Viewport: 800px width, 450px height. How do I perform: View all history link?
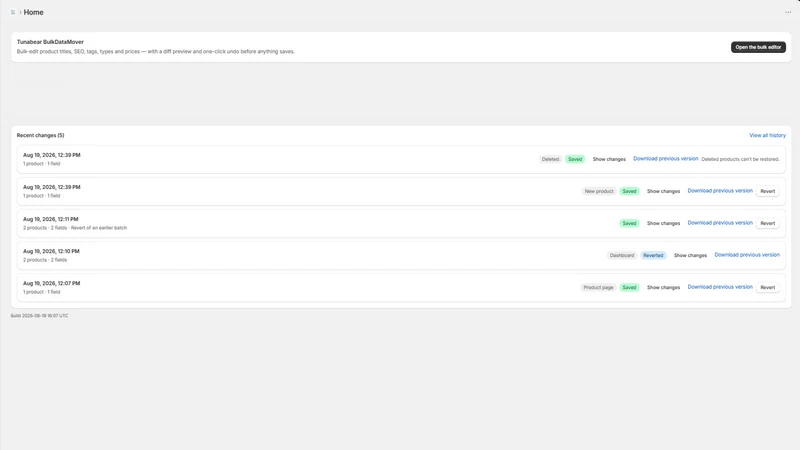[x=767, y=135]
